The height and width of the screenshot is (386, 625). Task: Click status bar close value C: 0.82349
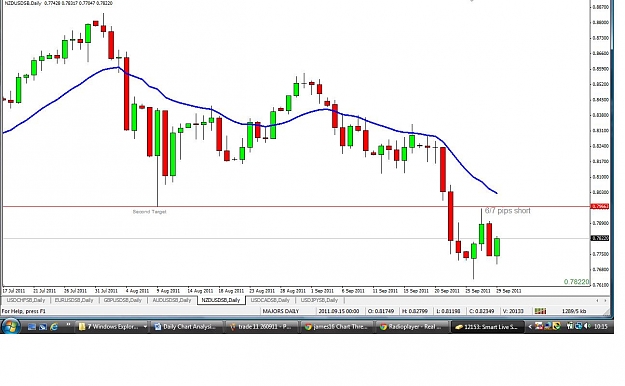coord(482,311)
